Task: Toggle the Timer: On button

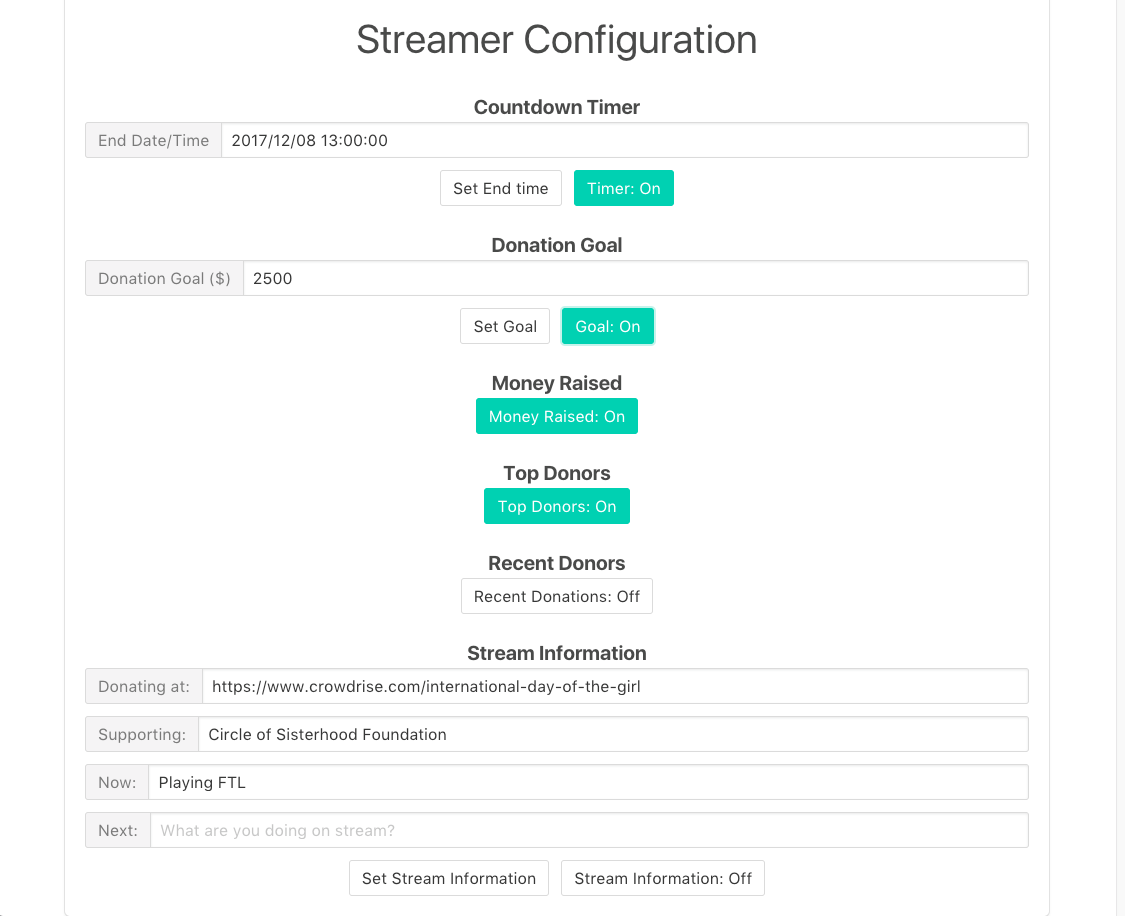Action: 623,188
